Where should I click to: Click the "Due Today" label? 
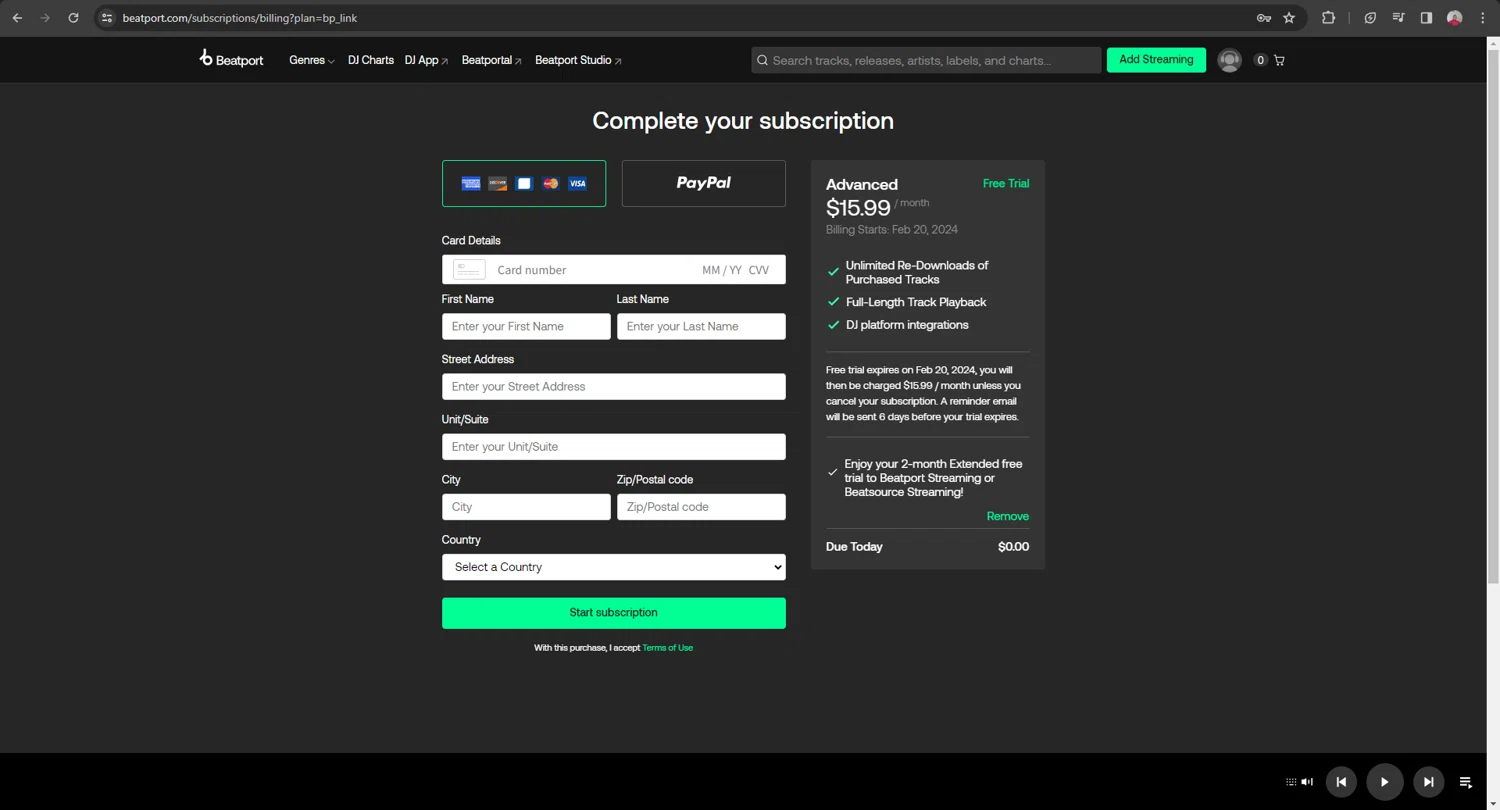[854, 547]
